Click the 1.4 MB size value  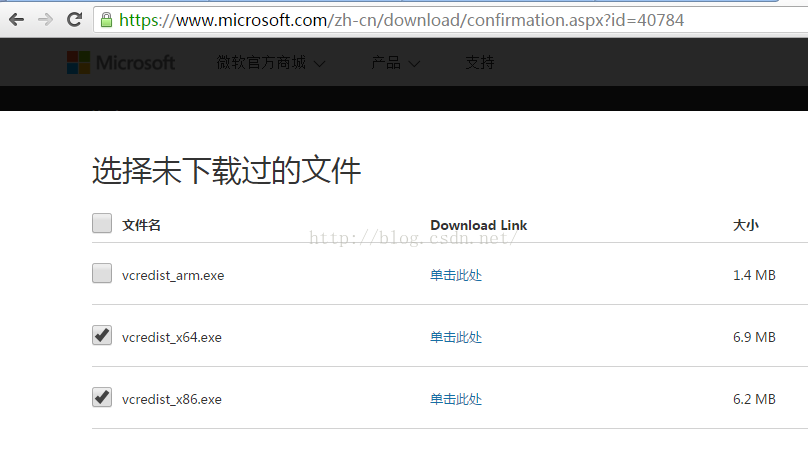click(x=754, y=275)
